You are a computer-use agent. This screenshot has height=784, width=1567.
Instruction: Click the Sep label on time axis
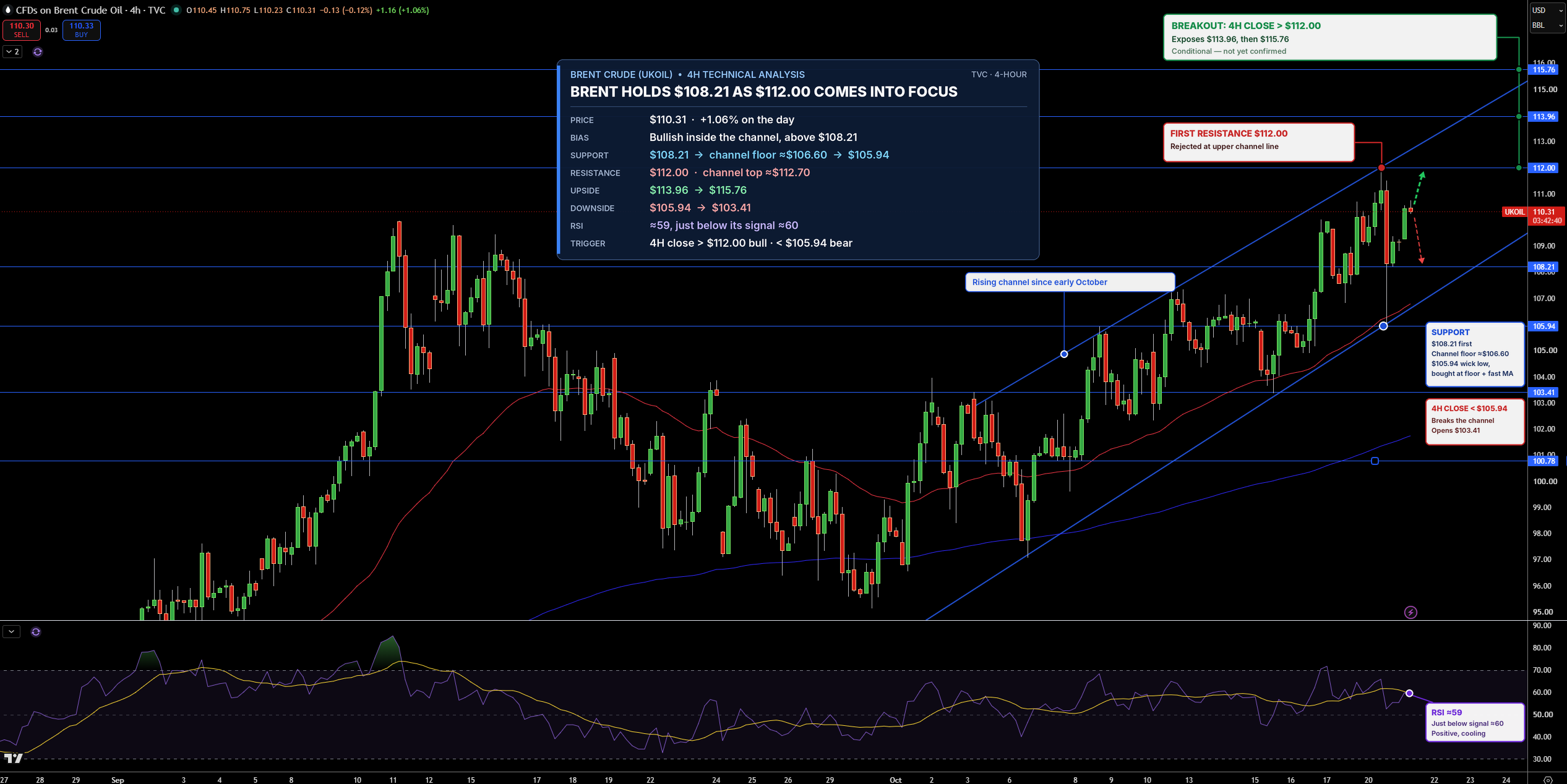[118, 780]
